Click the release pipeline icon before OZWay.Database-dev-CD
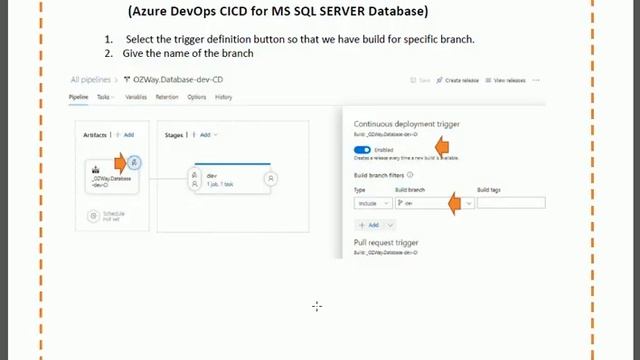Image resolution: width=640 pixels, height=360 pixels. (127, 80)
